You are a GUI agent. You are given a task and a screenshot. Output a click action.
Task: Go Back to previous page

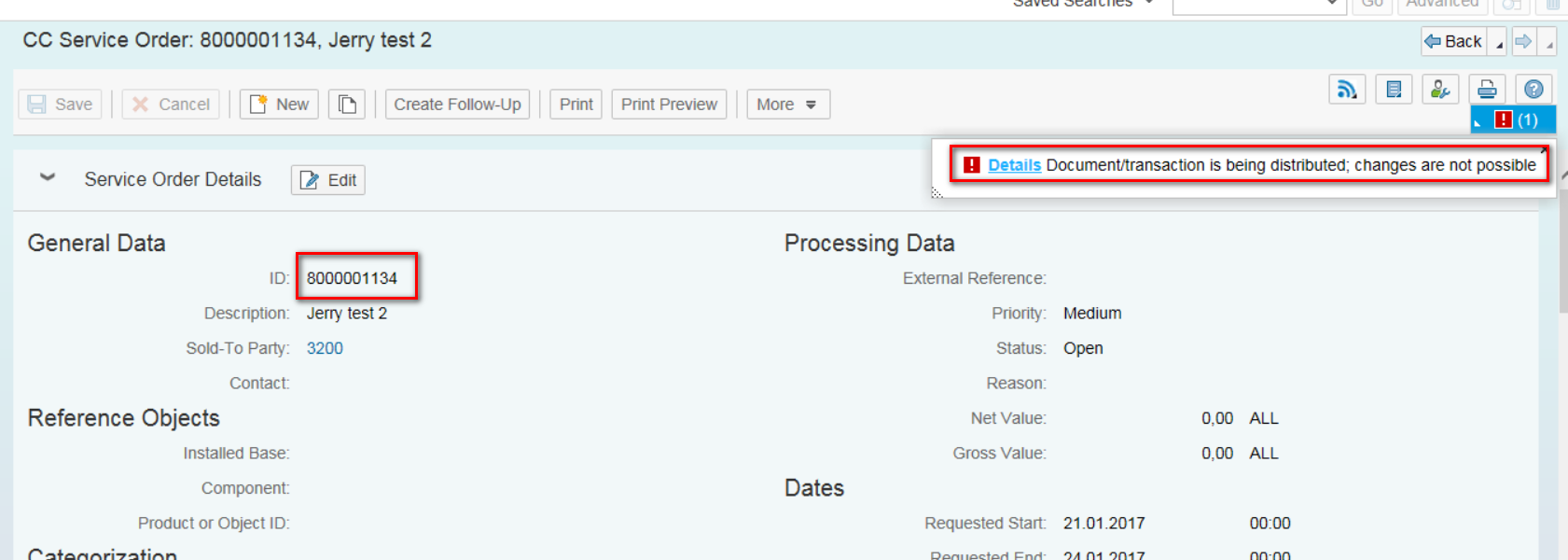[x=1454, y=41]
